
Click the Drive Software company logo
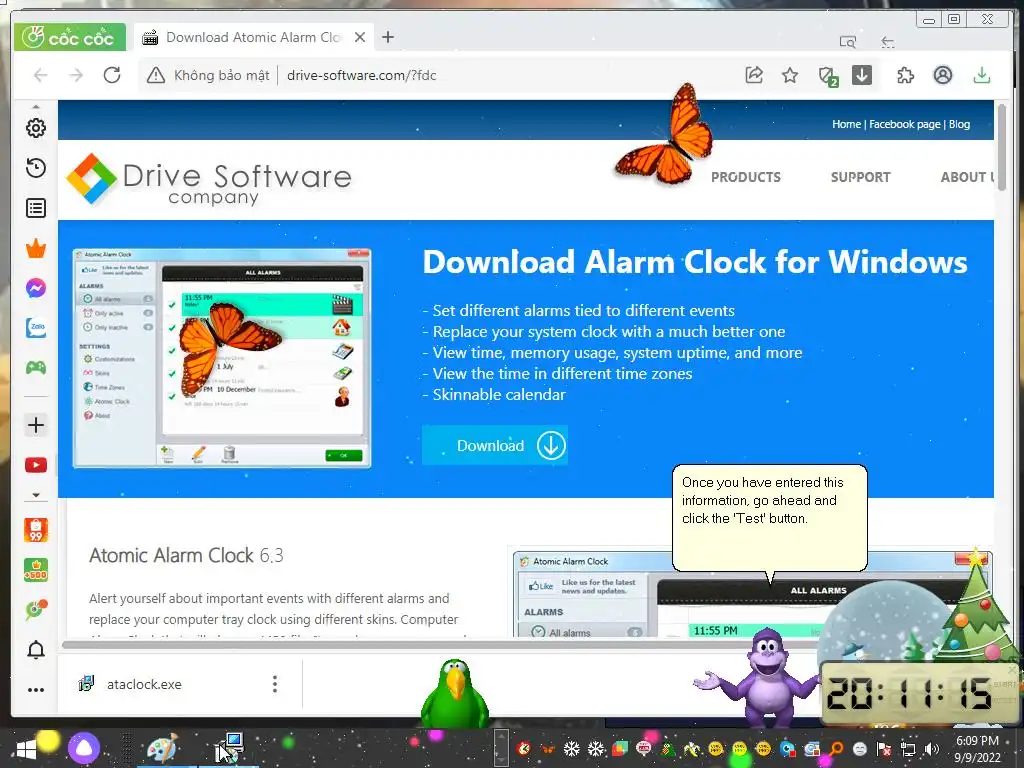[x=209, y=179]
